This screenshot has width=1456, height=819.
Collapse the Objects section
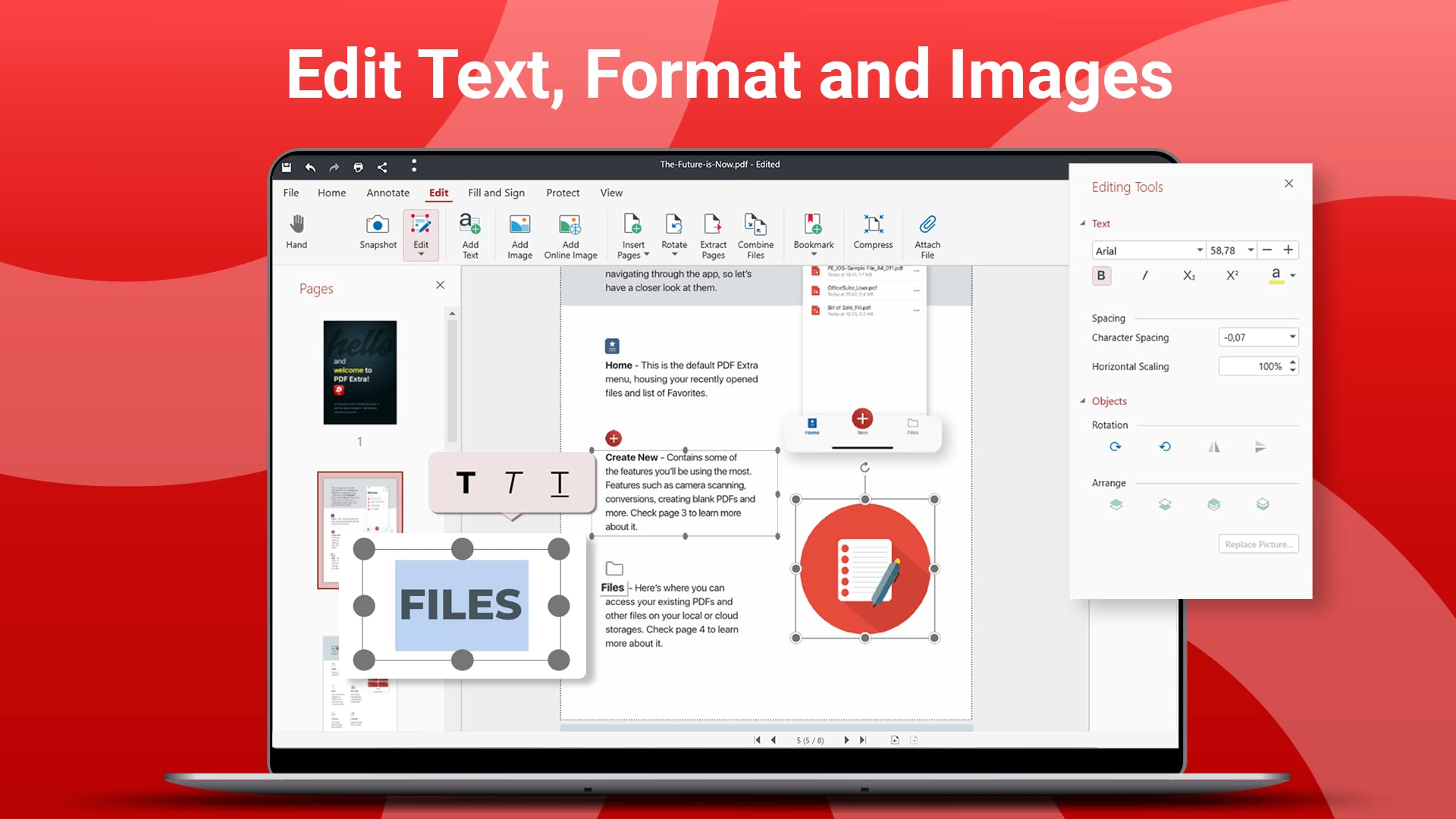click(1083, 401)
